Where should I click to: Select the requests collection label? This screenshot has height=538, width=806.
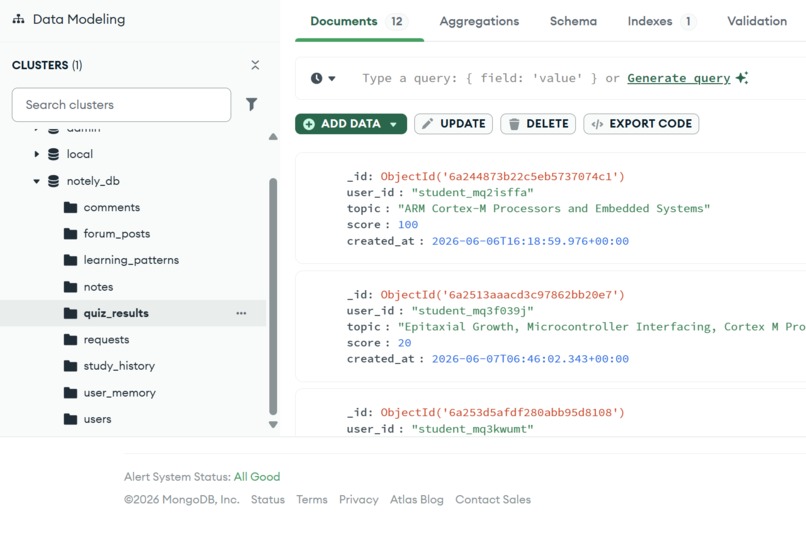pos(106,340)
